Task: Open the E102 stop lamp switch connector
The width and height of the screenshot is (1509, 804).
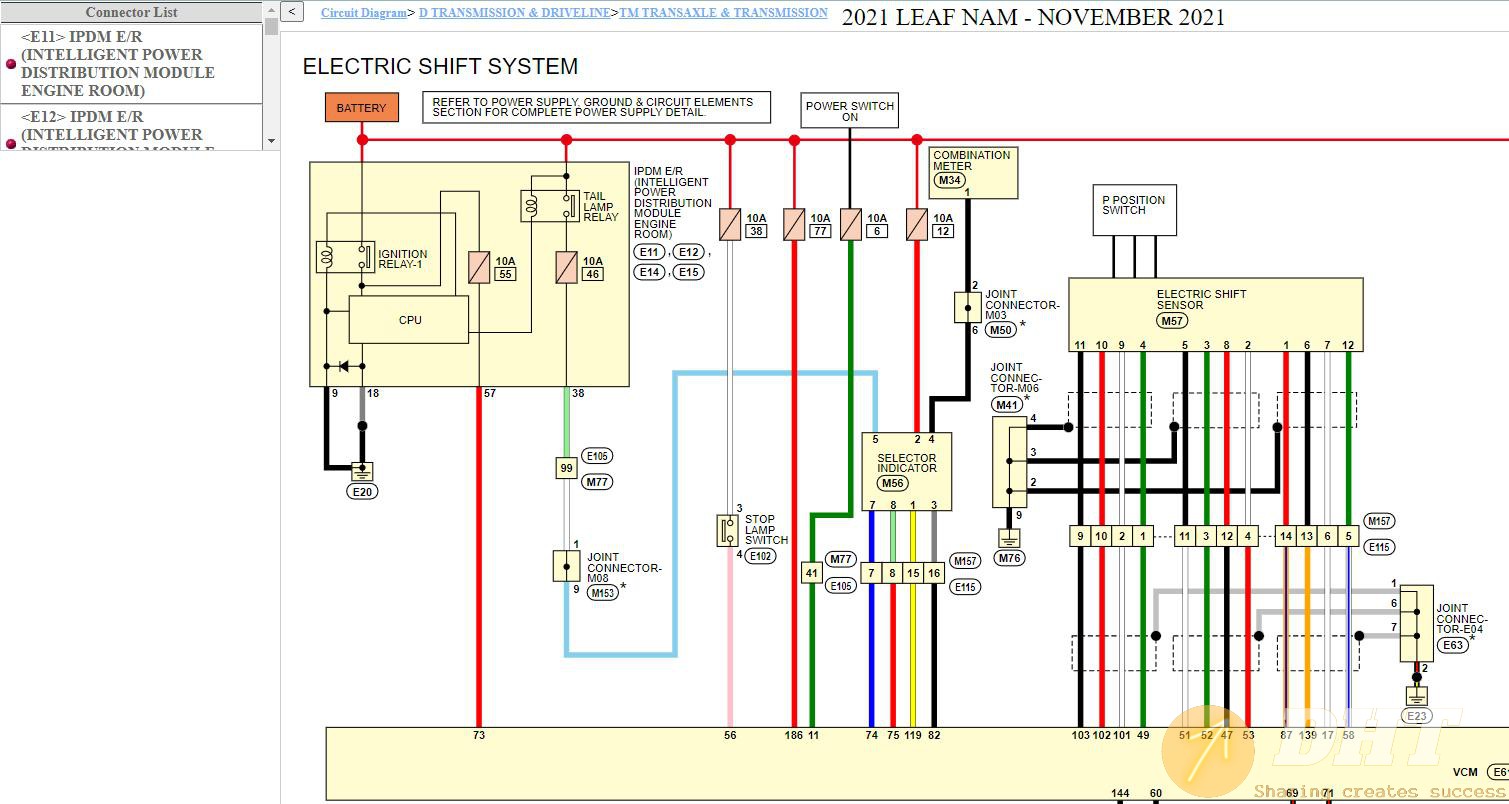Action: click(761, 556)
